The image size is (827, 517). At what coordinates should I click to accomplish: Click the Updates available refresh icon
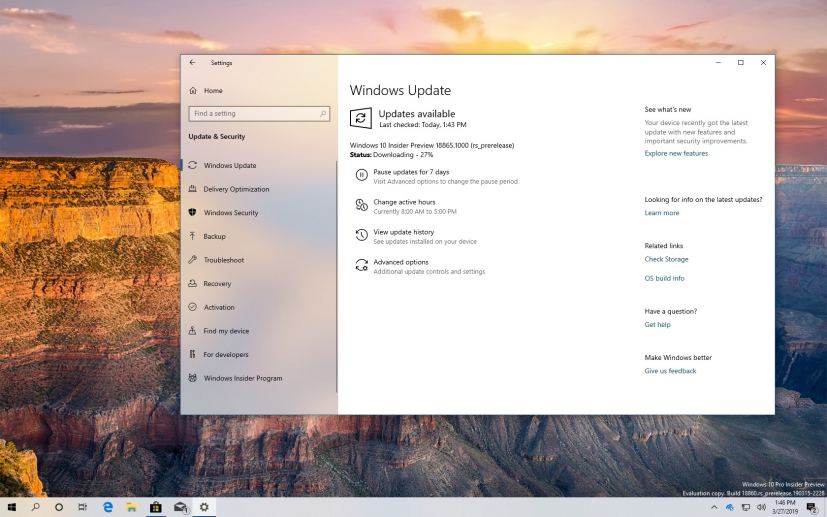coord(361,118)
